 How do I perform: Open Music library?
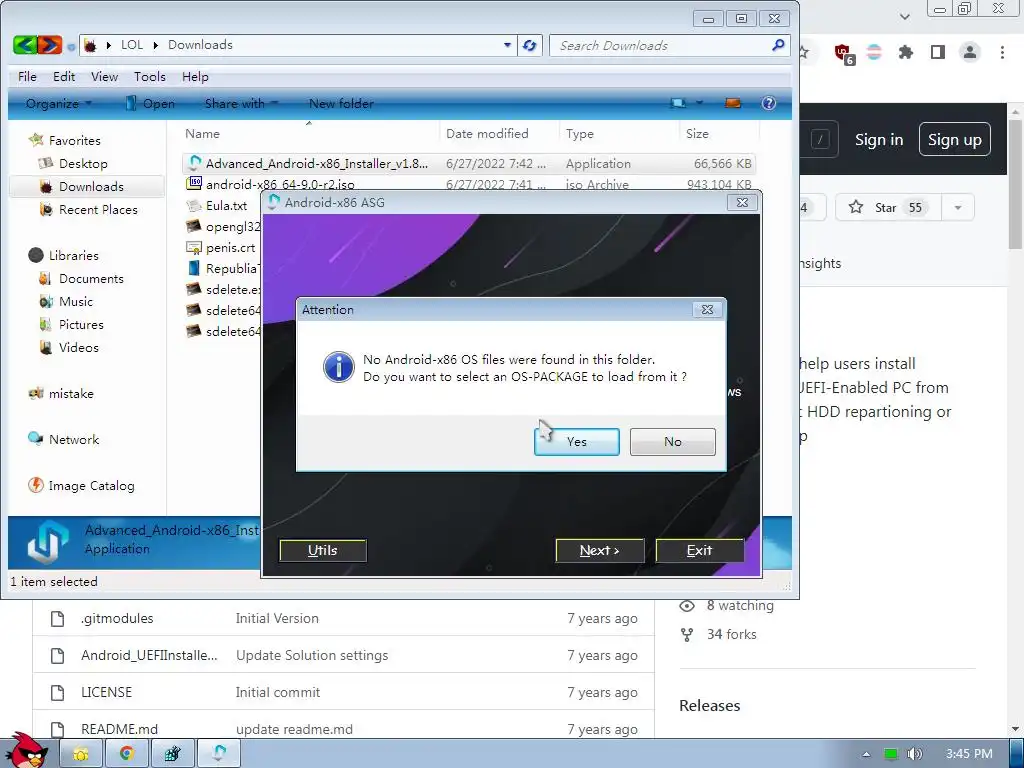coord(76,302)
